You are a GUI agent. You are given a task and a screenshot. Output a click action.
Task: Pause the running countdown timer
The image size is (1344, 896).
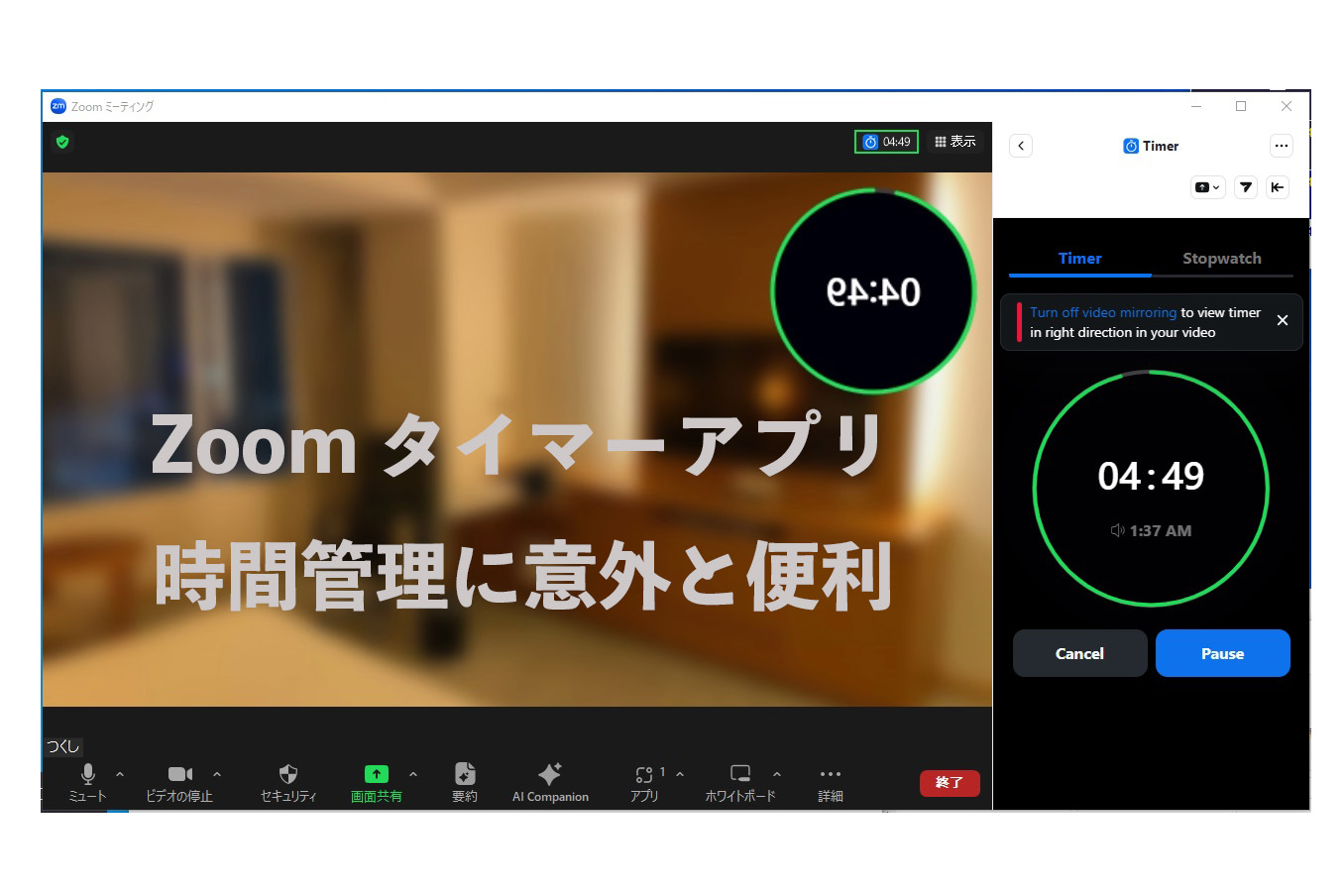[x=1222, y=653]
